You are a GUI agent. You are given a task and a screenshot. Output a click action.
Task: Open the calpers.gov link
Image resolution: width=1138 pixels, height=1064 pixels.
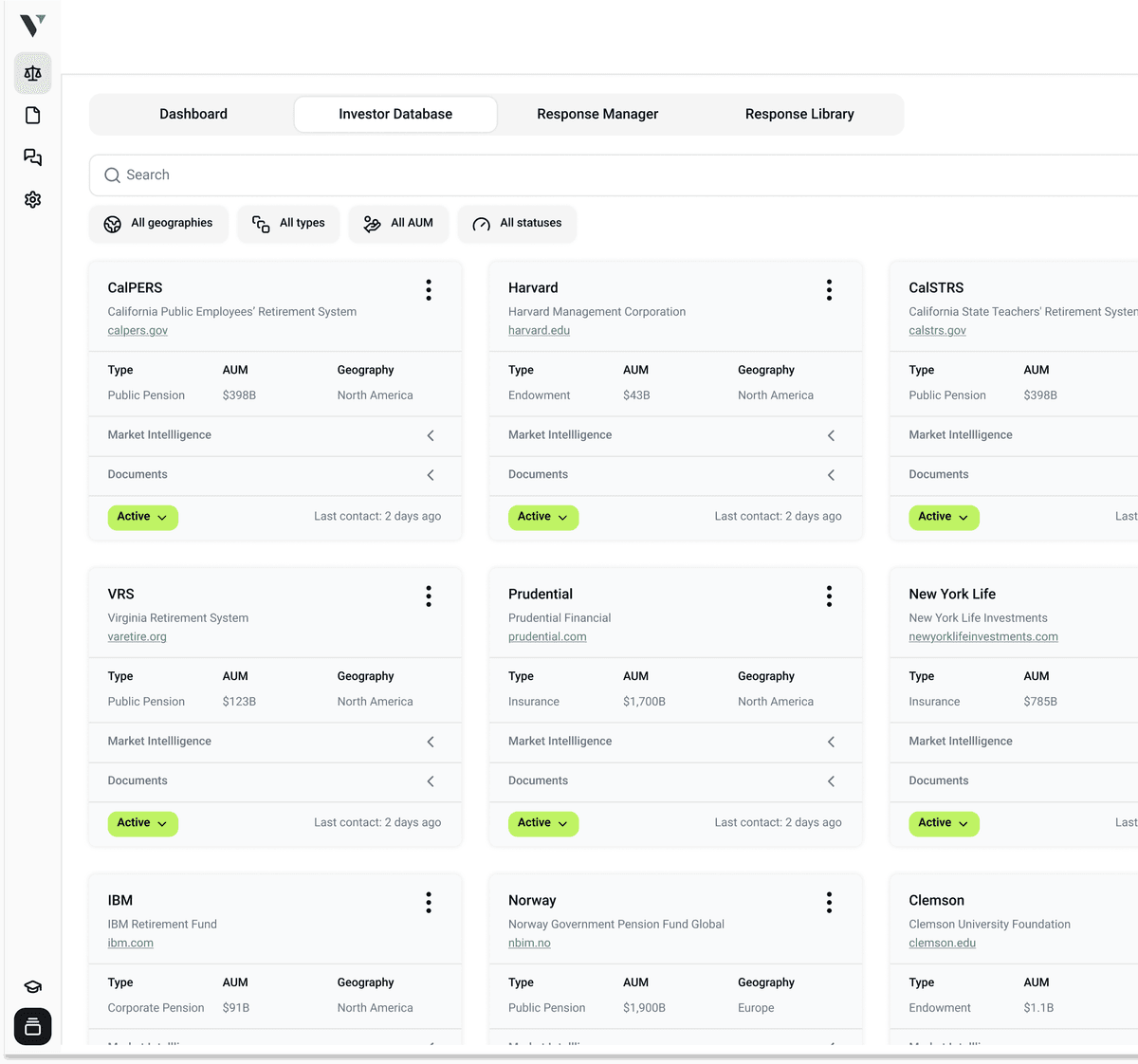pos(138,331)
